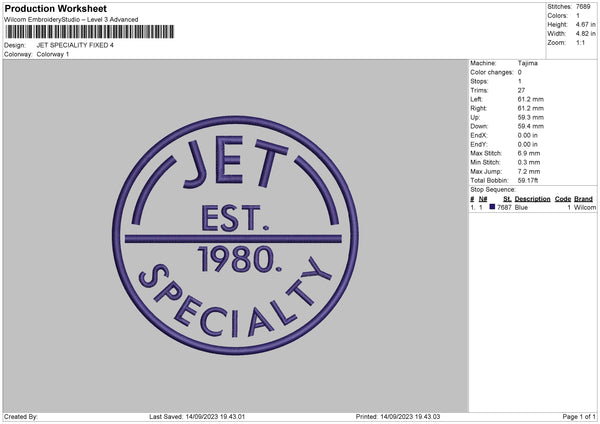Click the 'Printed: 14/09/2023 19.43.03' footer text
The image size is (600, 424).
coord(398,416)
